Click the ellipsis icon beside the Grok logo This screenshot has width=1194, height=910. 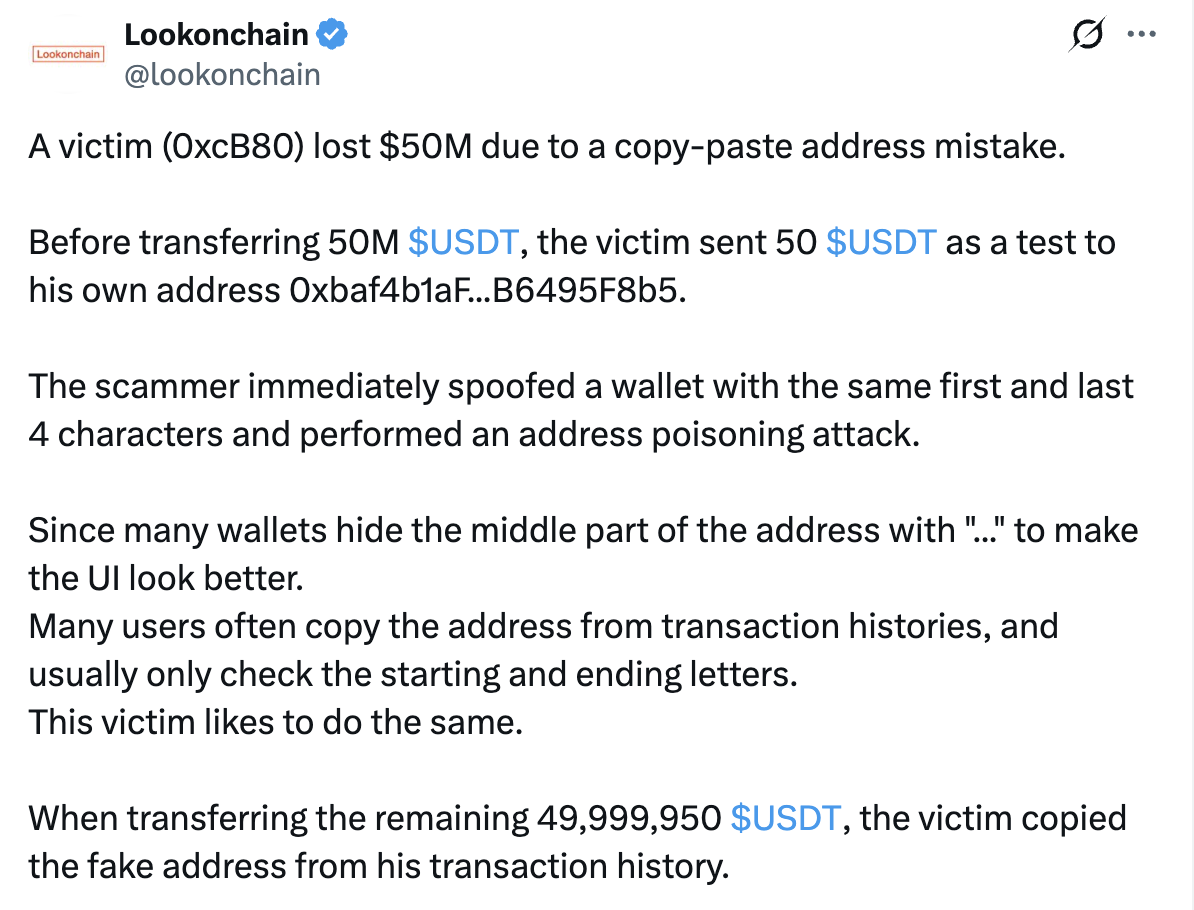(1142, 35)
